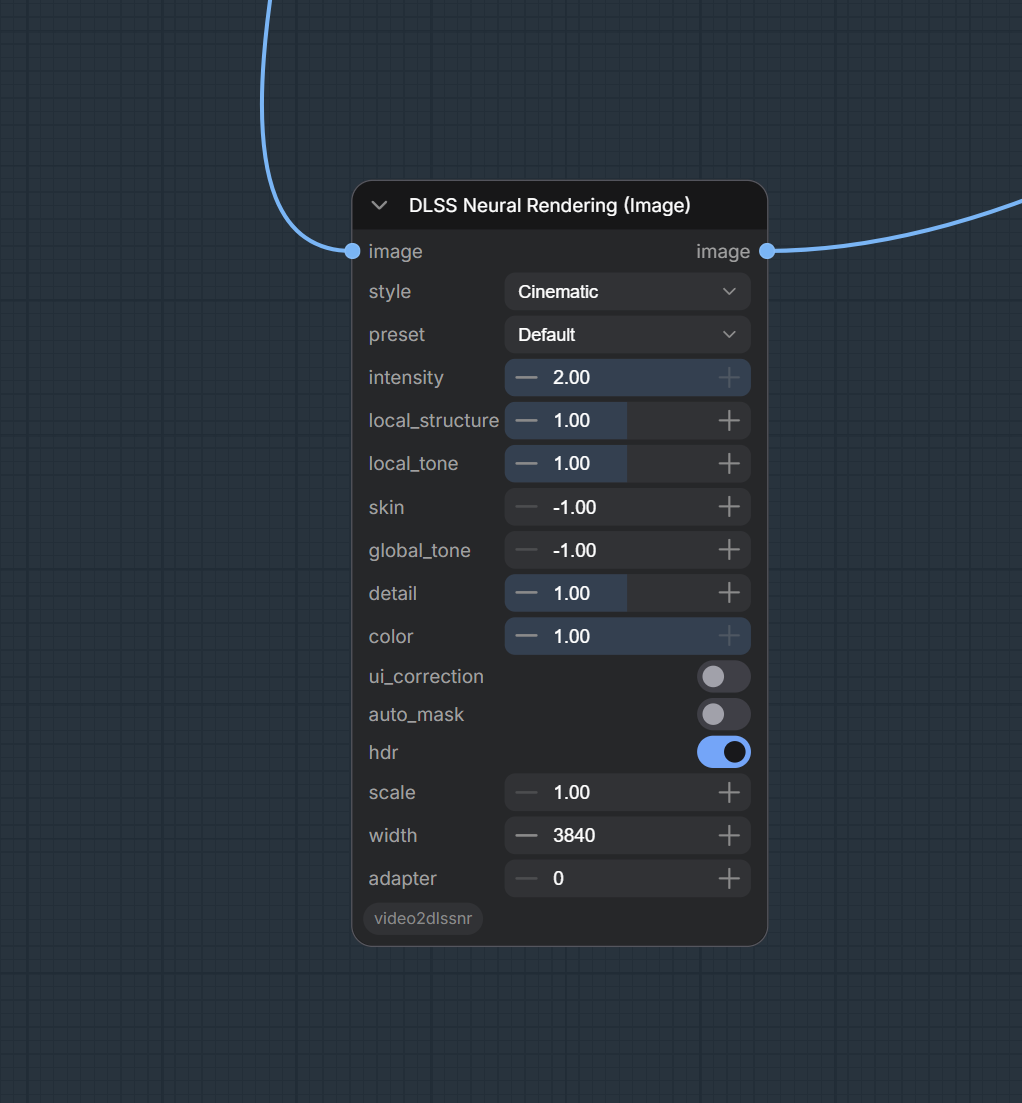Click the detail slider value 1.00

[571, 593]
